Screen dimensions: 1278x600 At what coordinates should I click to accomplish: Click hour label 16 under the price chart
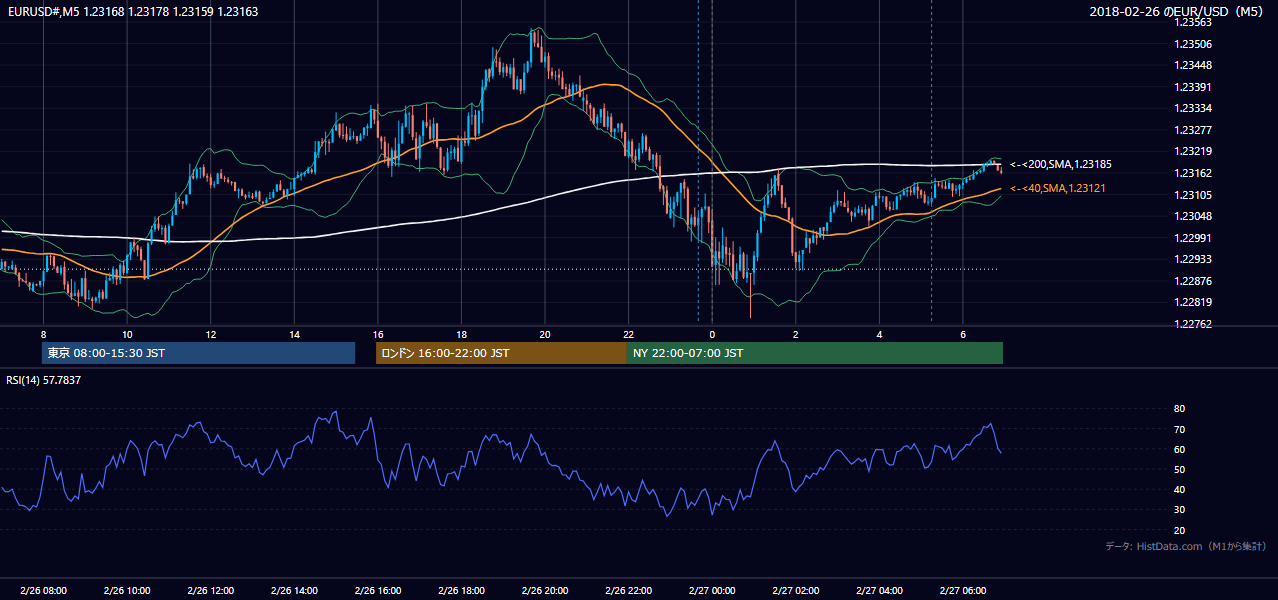tap(377, 334)
